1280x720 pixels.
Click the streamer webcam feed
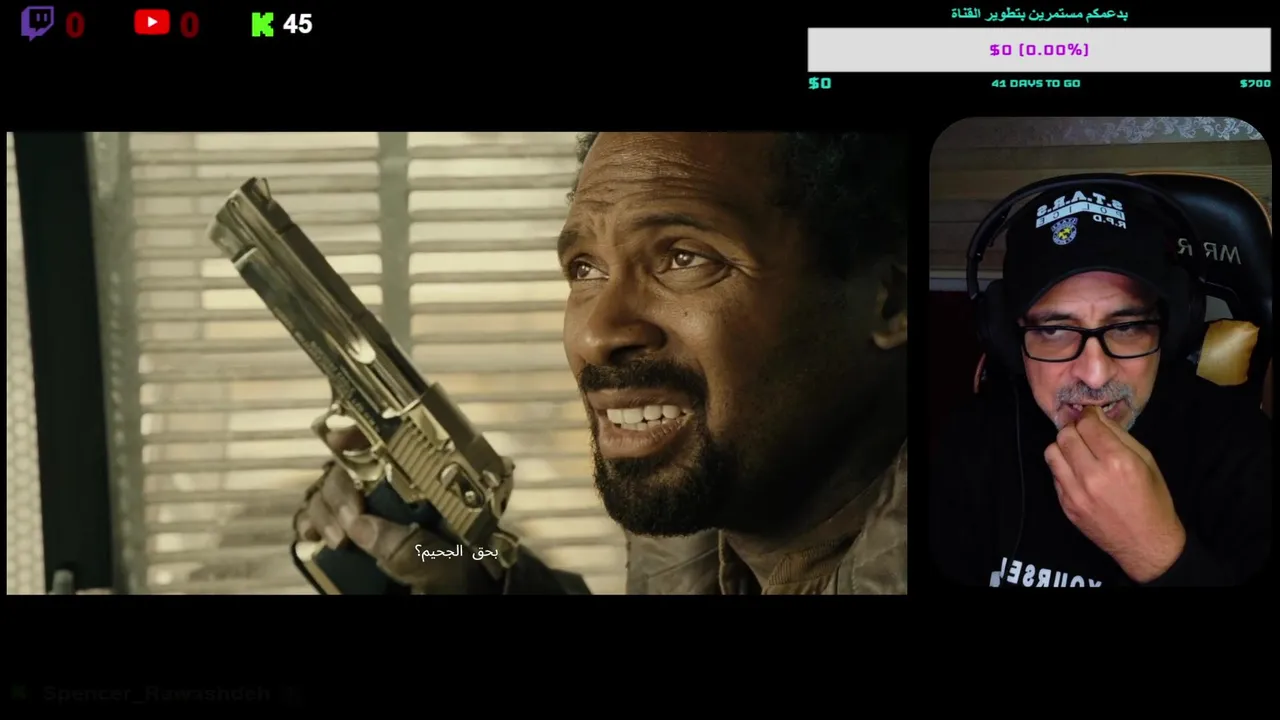tap(1100, 352)
